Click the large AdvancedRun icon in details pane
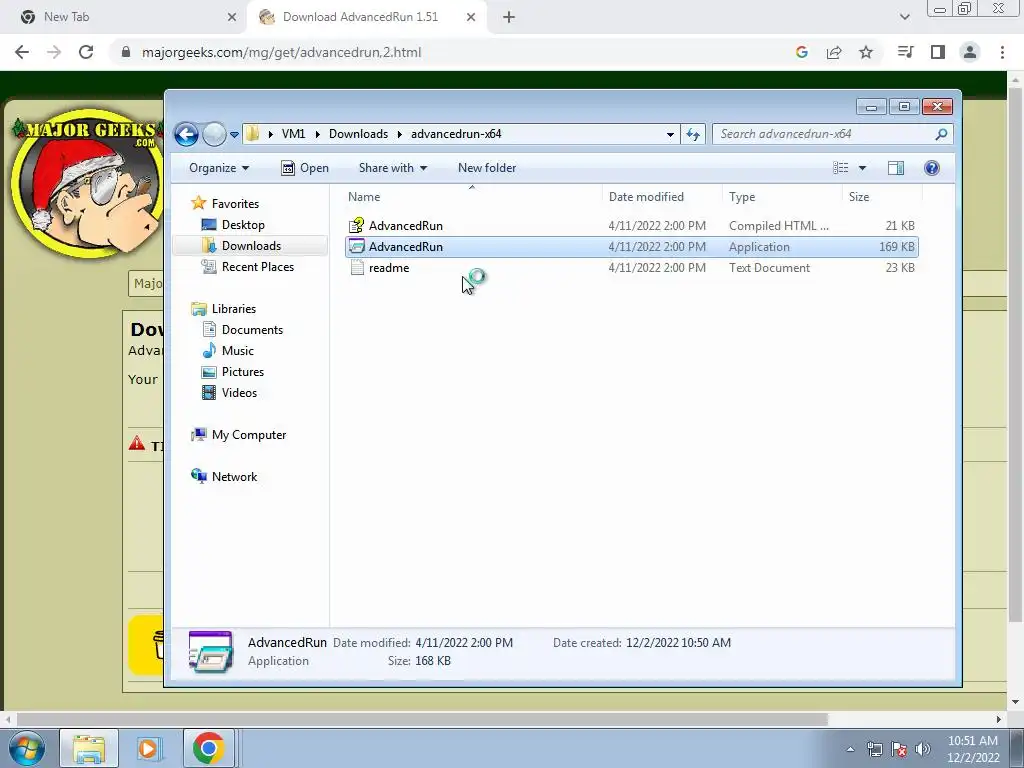1024x768 pixels. [x=210, y=652]
